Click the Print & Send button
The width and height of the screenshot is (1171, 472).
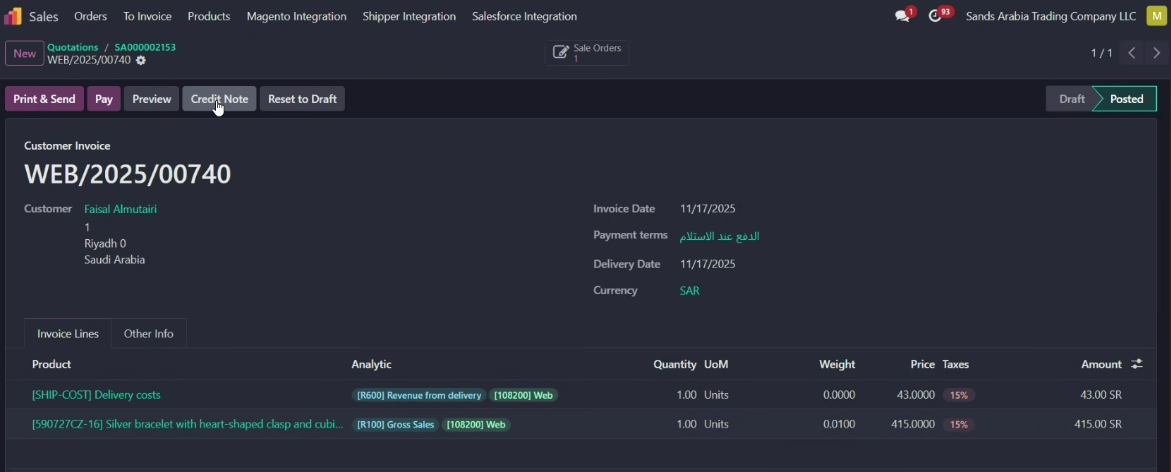(x=44, y=99)
